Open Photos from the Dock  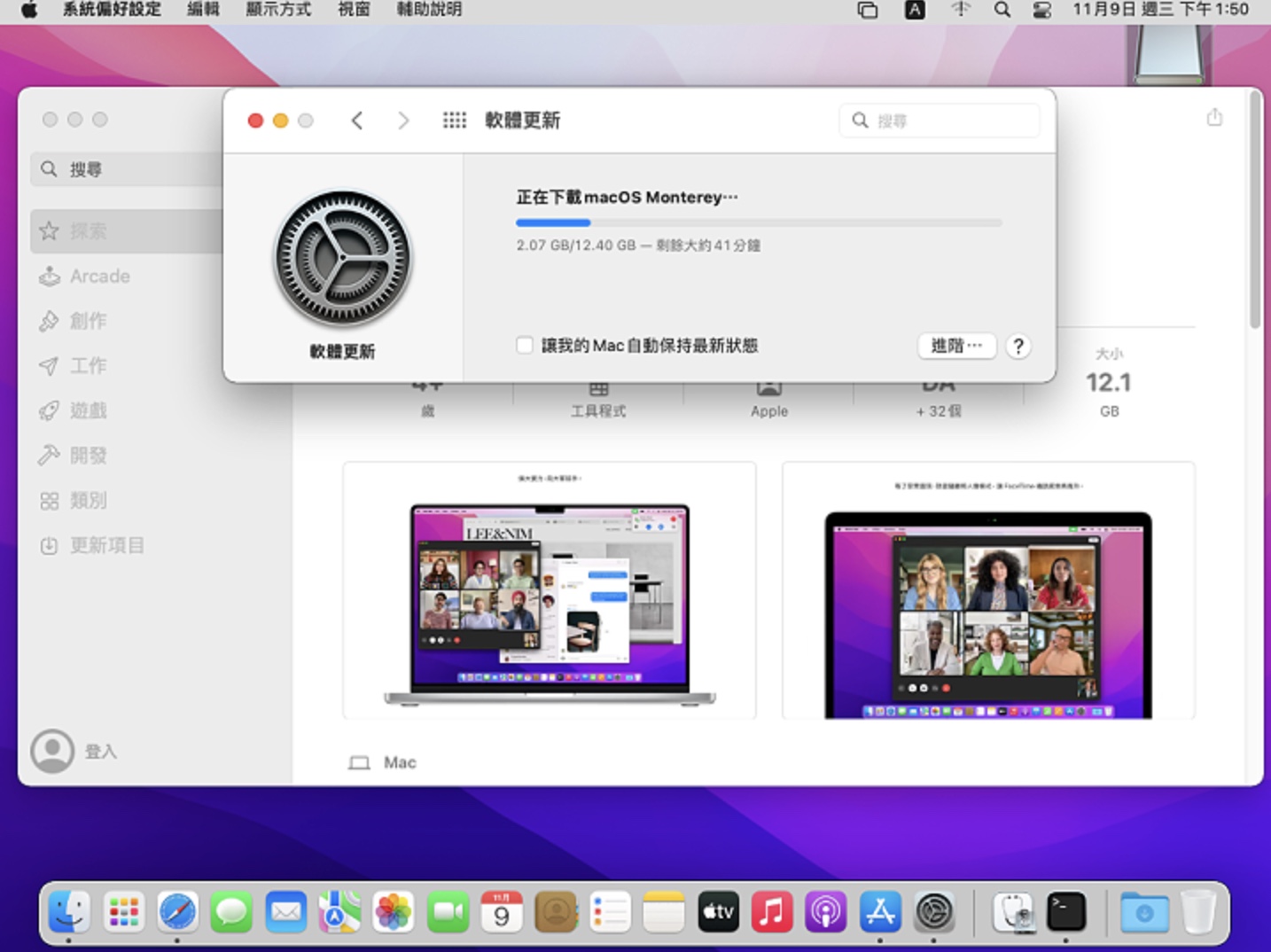point(394,911)
